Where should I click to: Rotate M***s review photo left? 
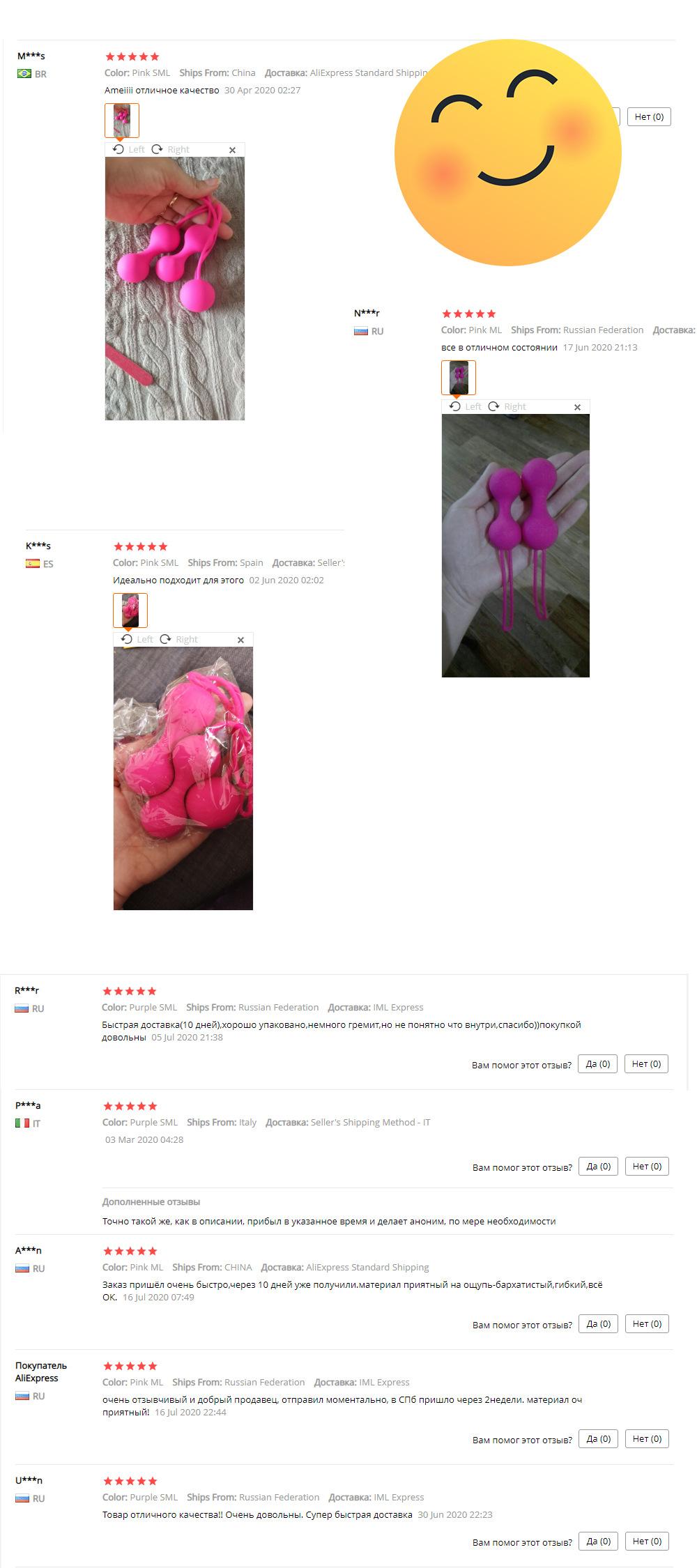tap(129, 149)
